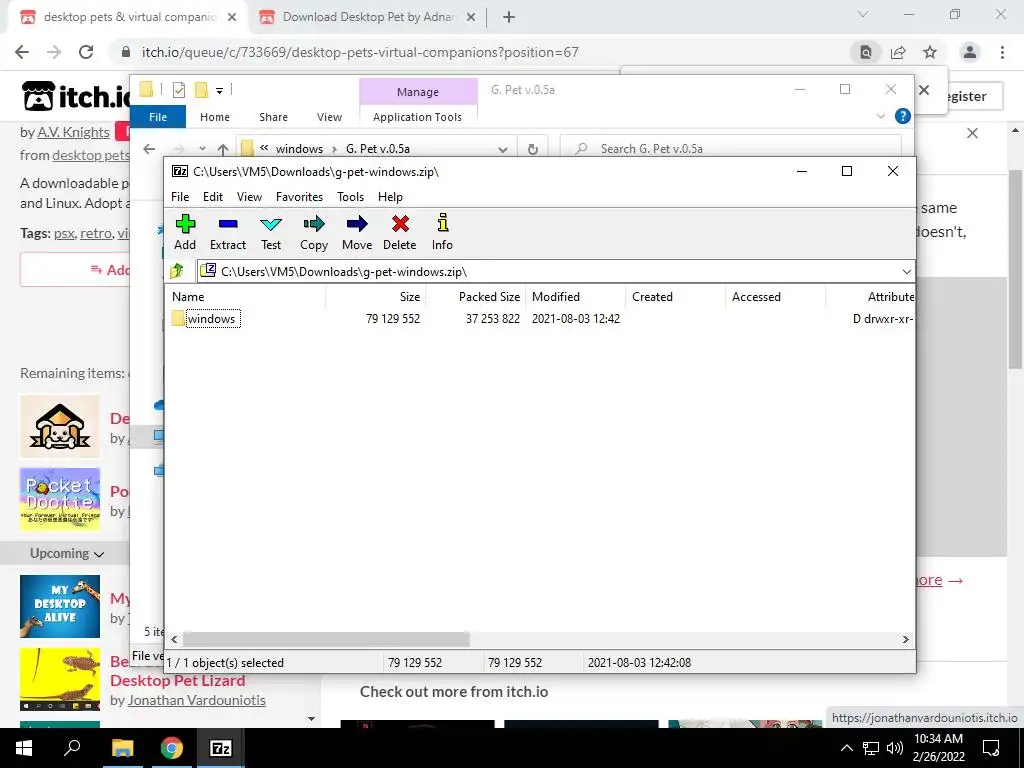Refresh the Explorer folder view
The image size is (1024, 768).
(x=533, y=149)
